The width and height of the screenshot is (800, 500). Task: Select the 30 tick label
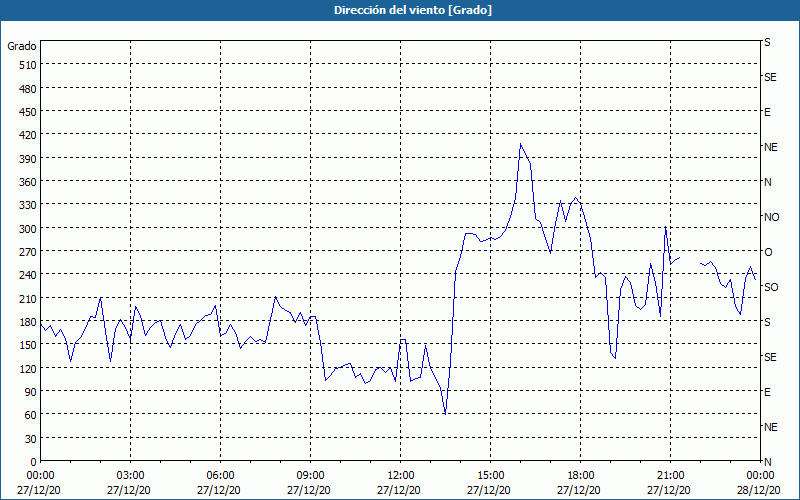pyautogui.click(x=31, y=439)
